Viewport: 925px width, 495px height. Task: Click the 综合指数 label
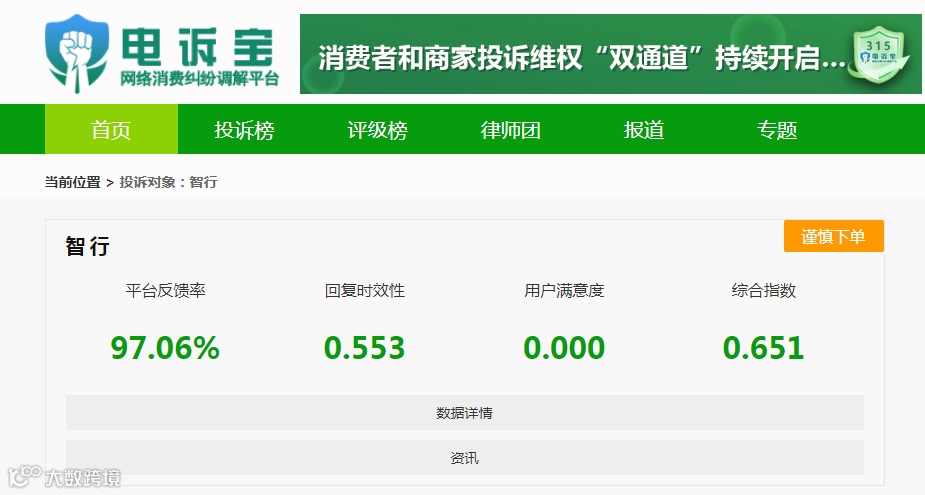click(763, 290)
